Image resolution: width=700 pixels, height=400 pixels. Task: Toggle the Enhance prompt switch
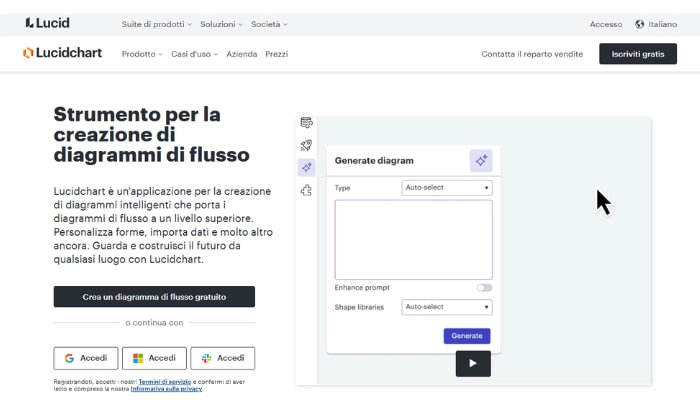click(x=484, y=288)
